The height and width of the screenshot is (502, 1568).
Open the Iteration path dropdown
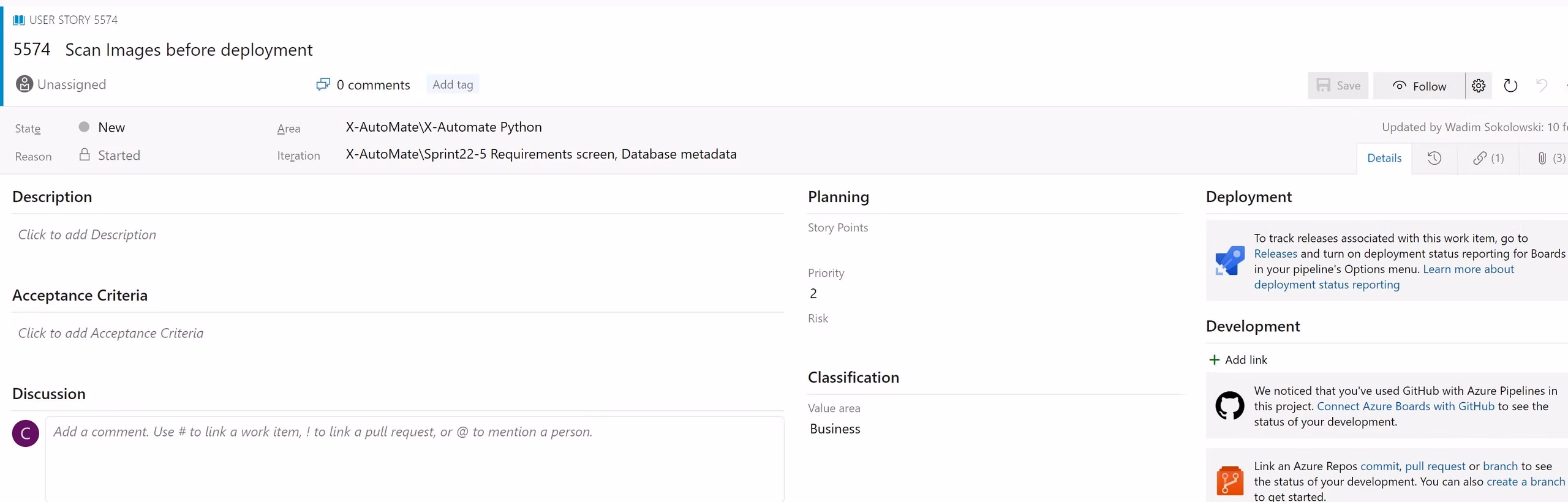click(x=541, y=154)
